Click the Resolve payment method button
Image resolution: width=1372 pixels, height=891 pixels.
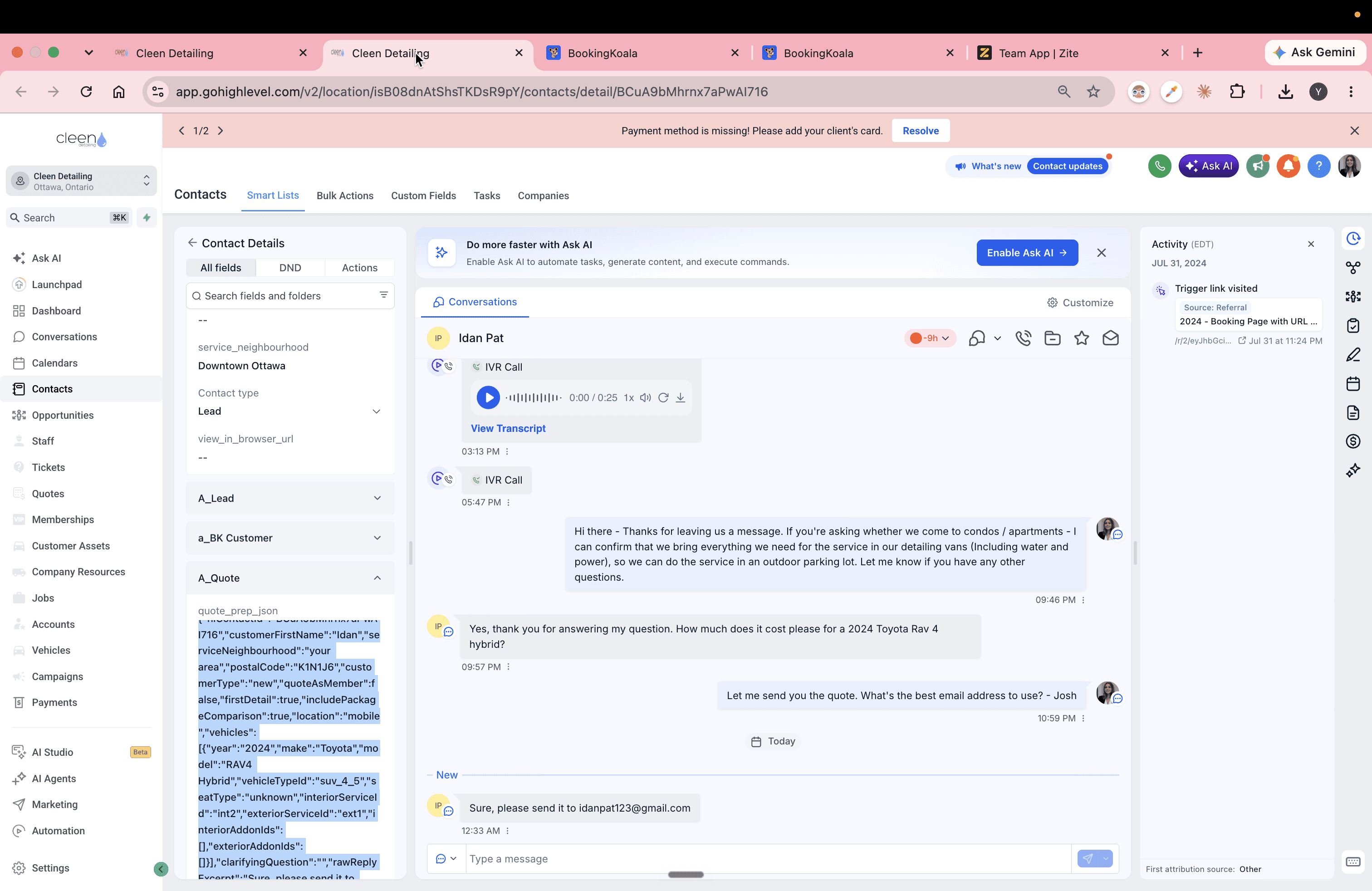click(921, 131)
